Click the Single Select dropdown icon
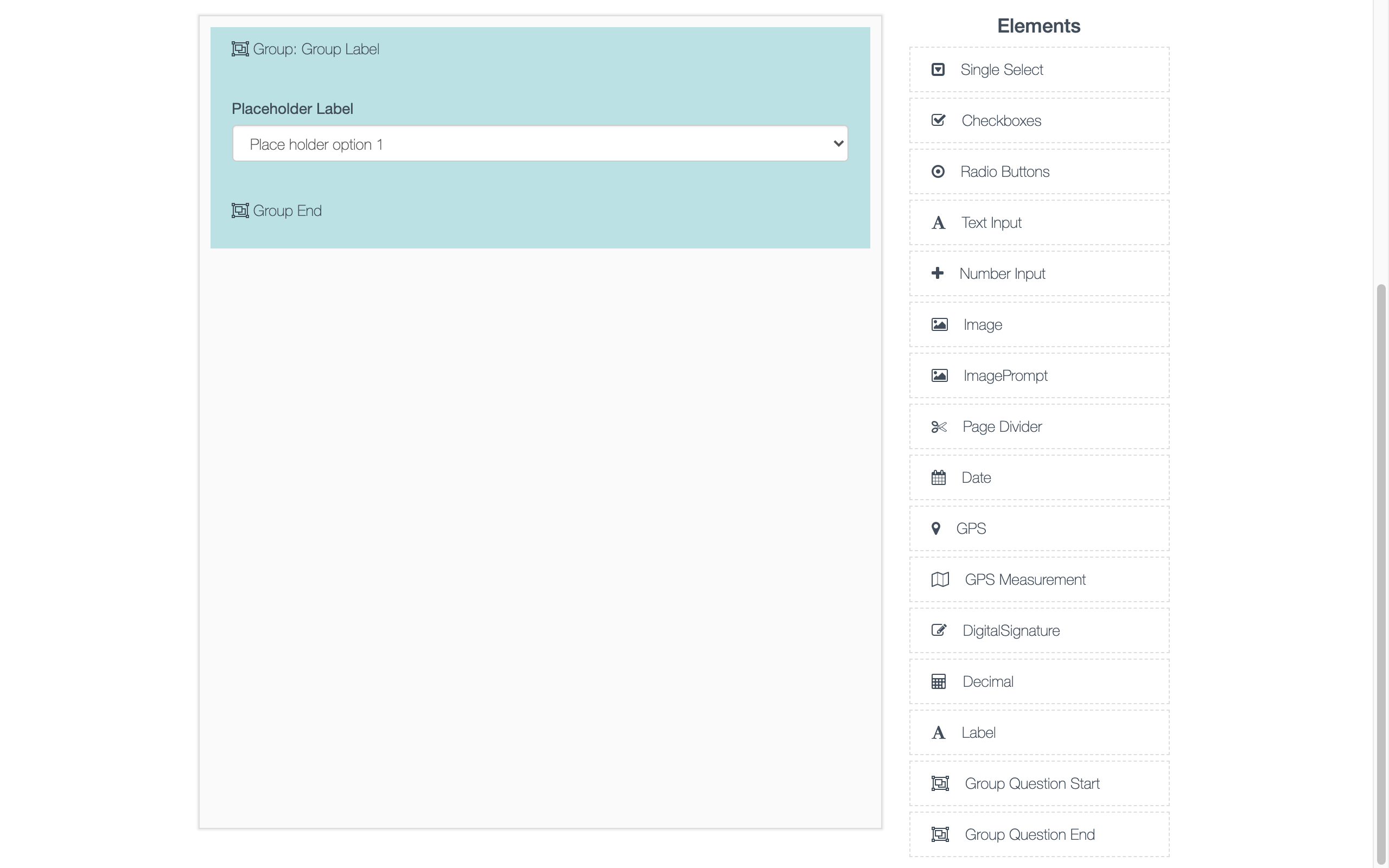 pyautogui.click(x=938, y=69)
